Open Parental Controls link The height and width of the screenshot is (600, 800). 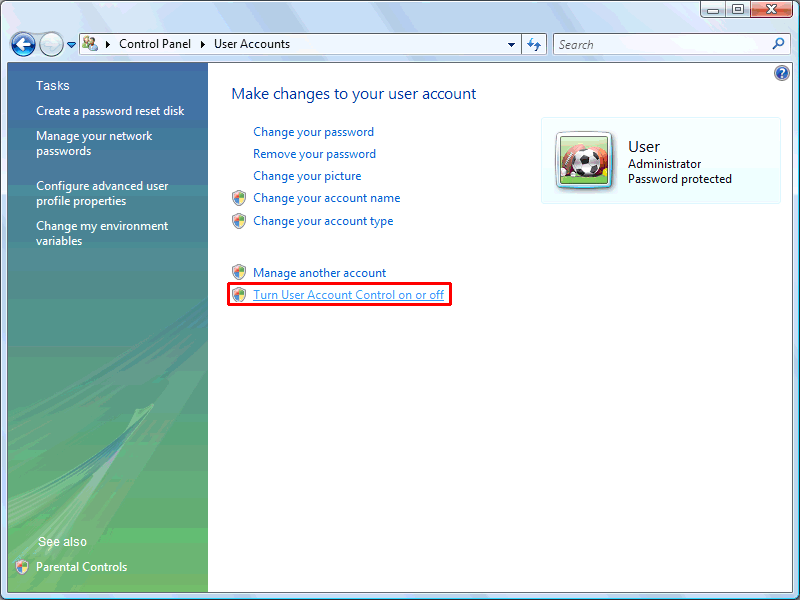[x=82, y=567]
